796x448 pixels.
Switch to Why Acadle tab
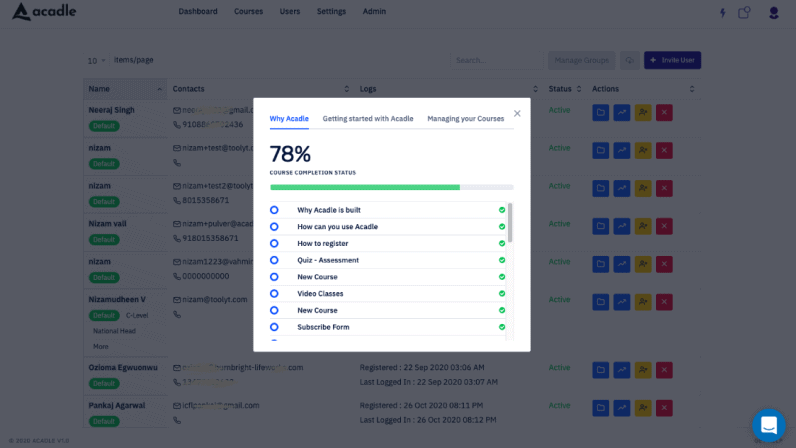(x=289, y=118)
